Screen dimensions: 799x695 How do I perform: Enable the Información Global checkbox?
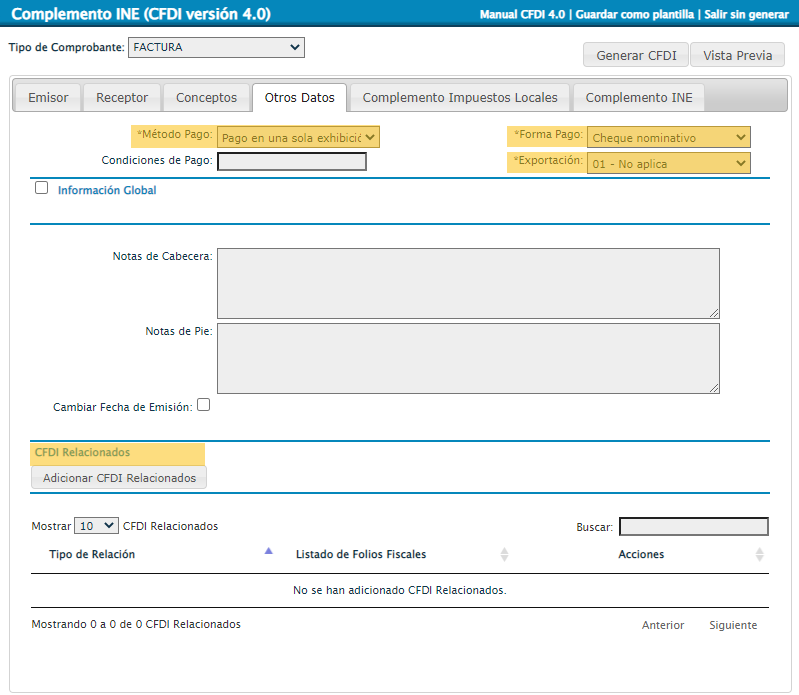[41, 188]
